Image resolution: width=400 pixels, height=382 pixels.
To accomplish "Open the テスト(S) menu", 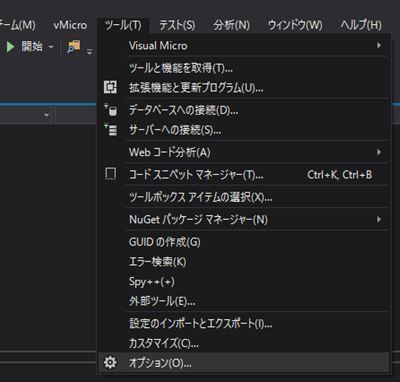I will coord(177,25).
